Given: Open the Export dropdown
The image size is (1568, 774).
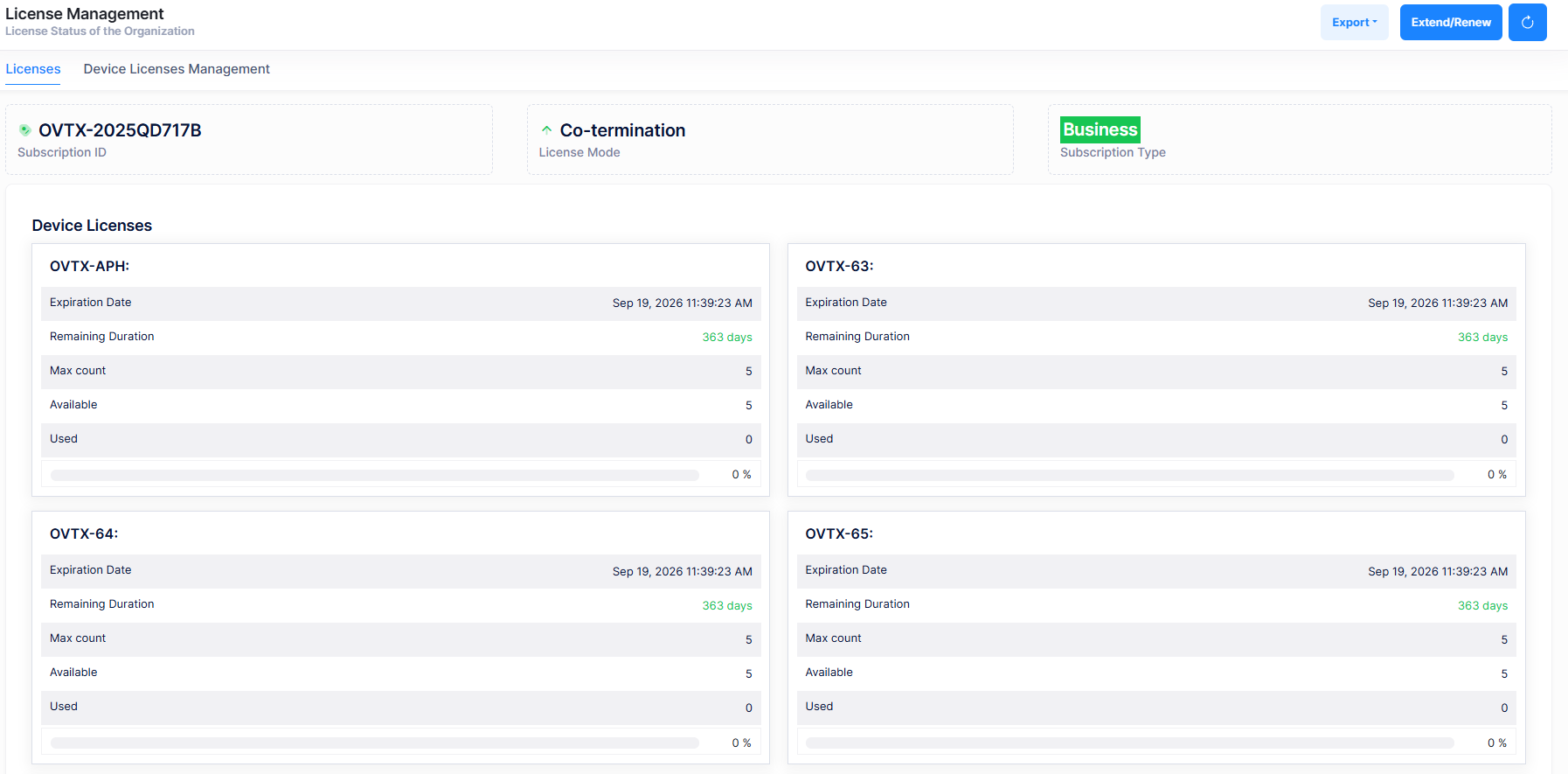Looking at the screenshot, I should (x=1354, y=23).
